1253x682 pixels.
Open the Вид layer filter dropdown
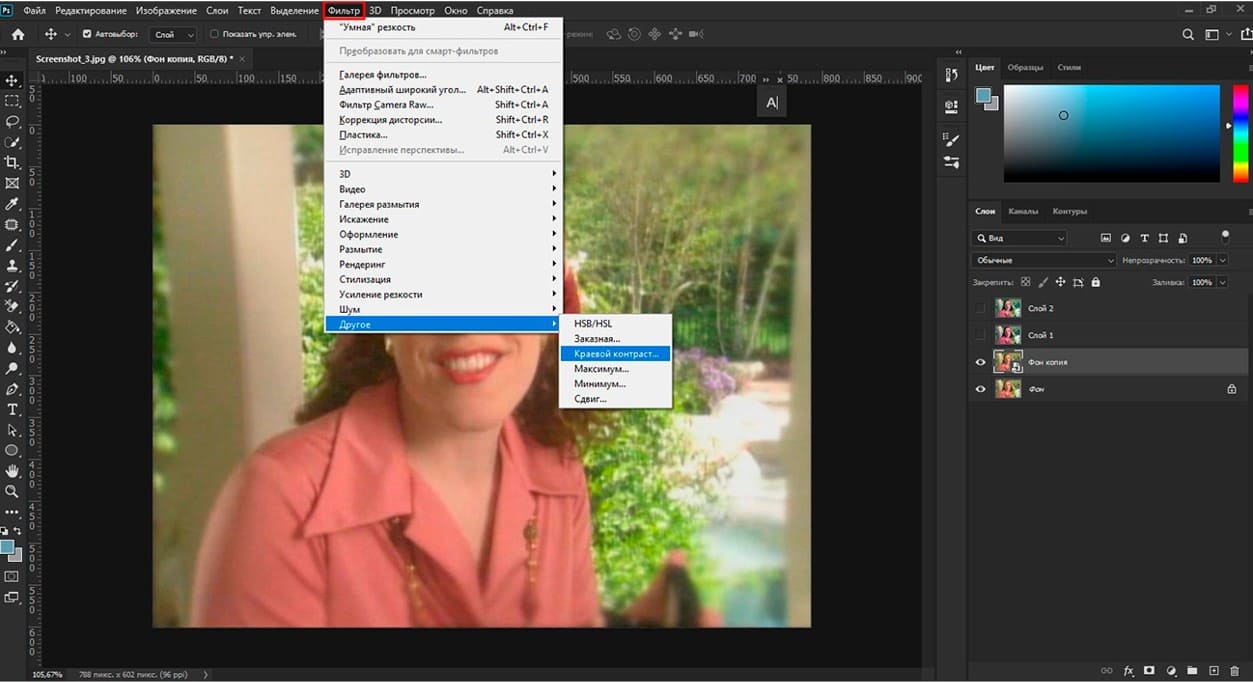pos(1020,238)
